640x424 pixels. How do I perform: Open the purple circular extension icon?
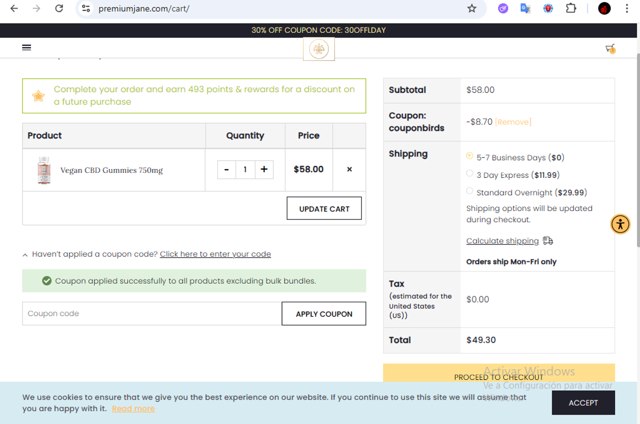coord(503,8)
